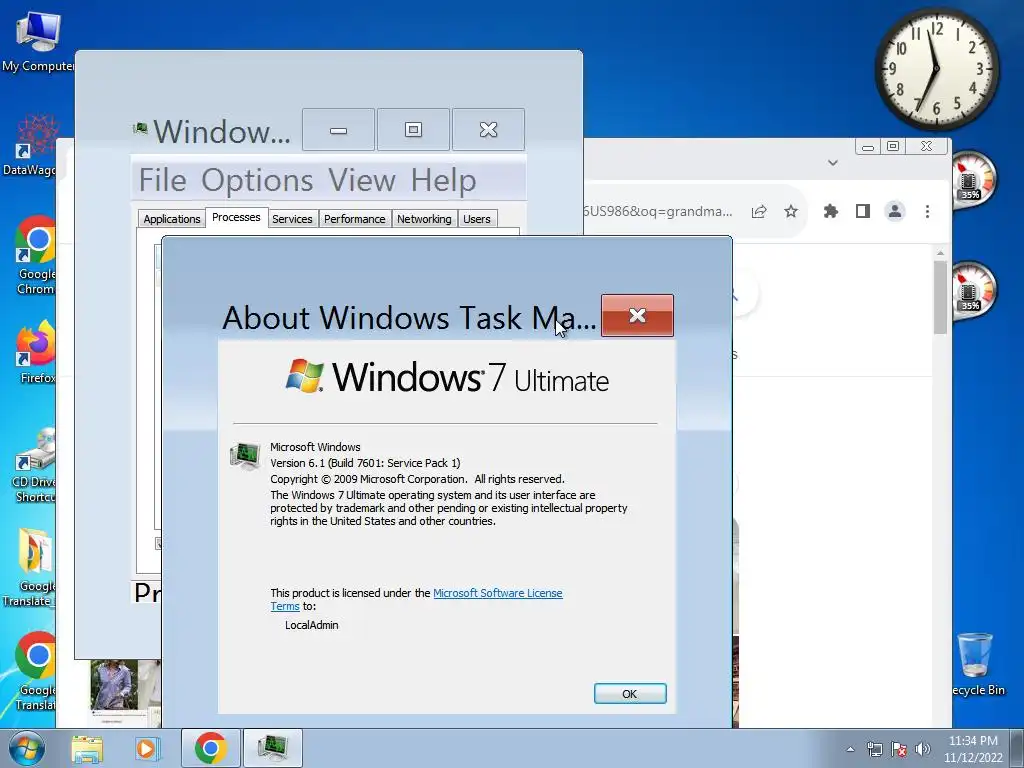Click the Show Desktop strip at the taskbar end

click(1017, 748)
